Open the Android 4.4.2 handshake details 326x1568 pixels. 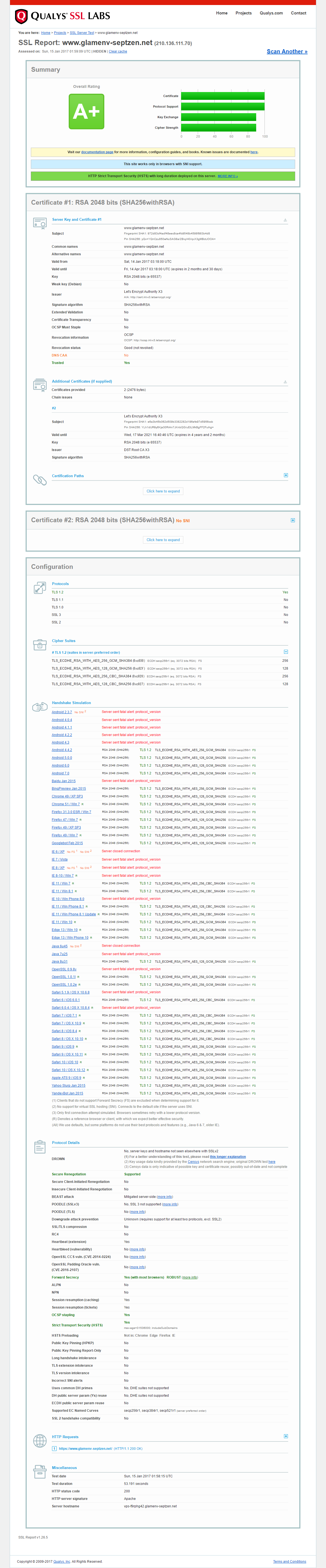click(61, 750)
